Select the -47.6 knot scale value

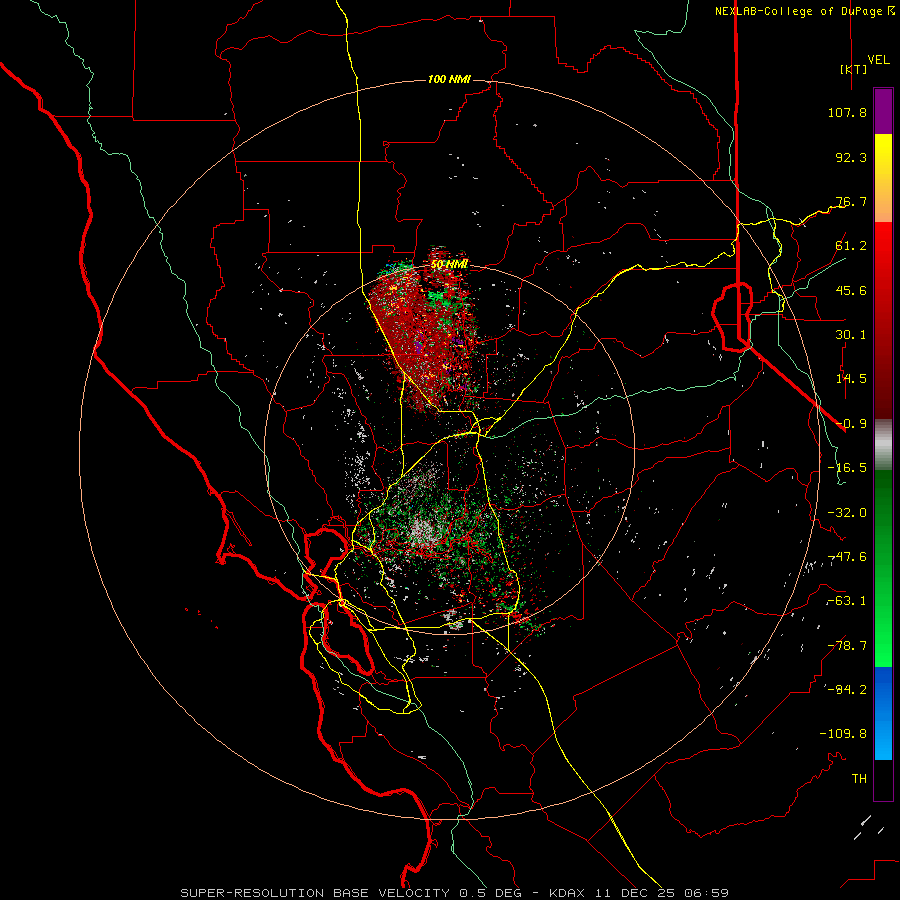pos(847,557)
